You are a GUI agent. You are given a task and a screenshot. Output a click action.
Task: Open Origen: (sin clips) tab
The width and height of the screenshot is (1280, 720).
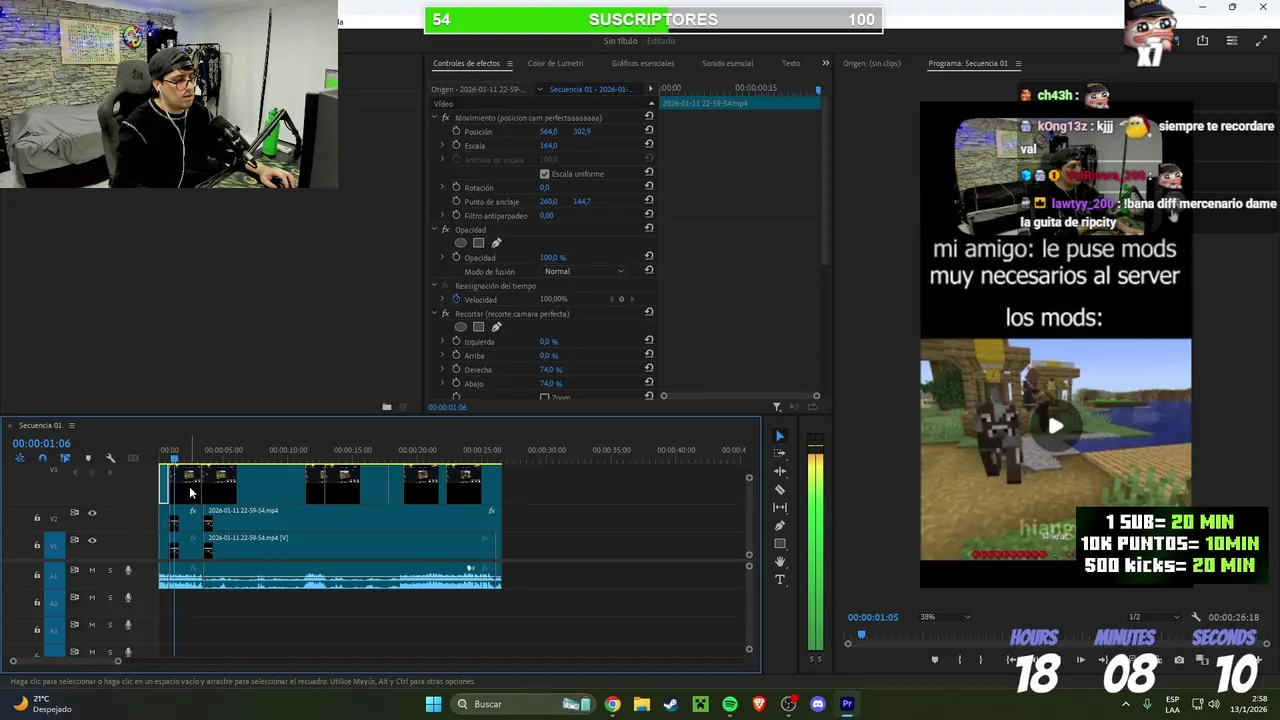(x=872, y=63)
